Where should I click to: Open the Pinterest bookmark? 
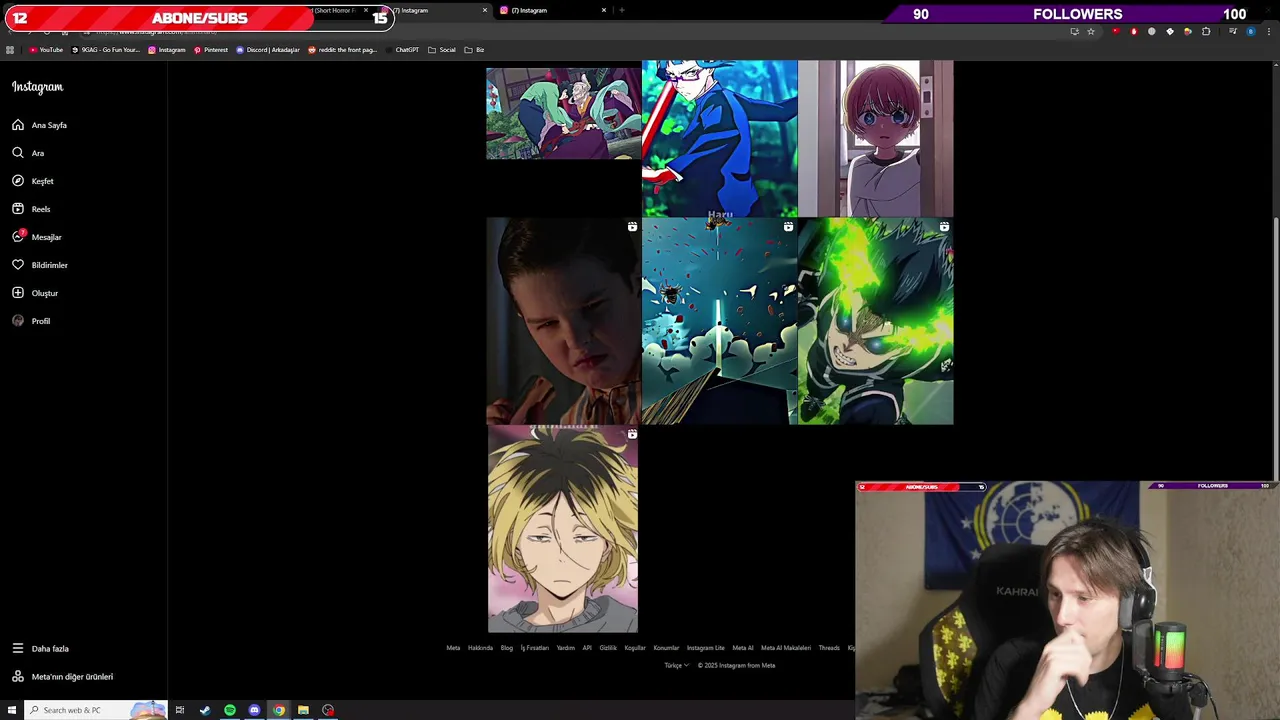(x=211, y=50)
